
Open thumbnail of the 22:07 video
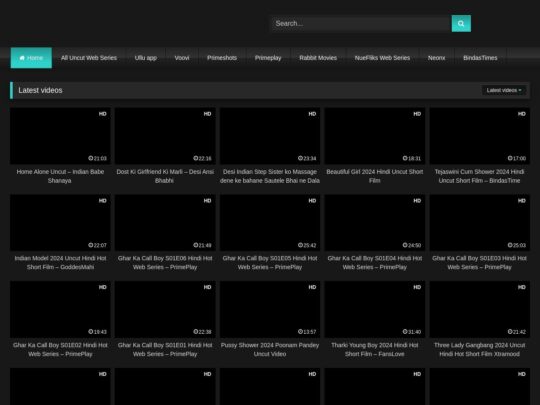coord(60,222)
